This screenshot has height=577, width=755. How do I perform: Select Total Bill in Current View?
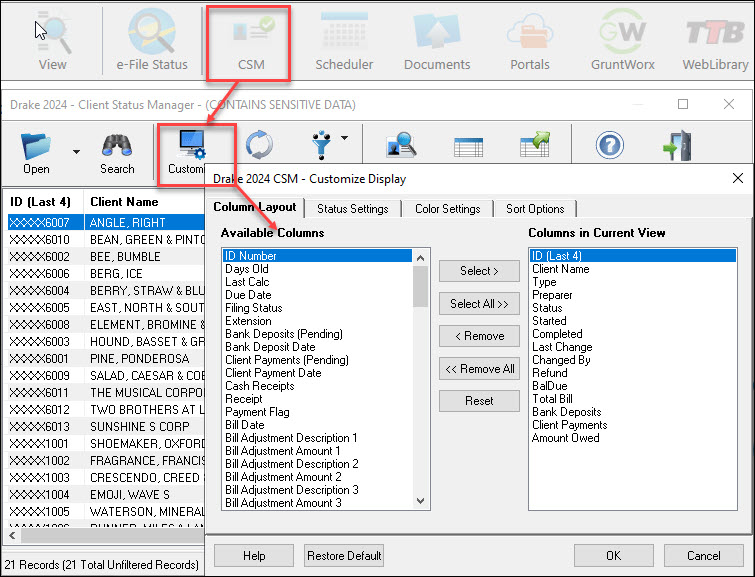click(633, 399)
